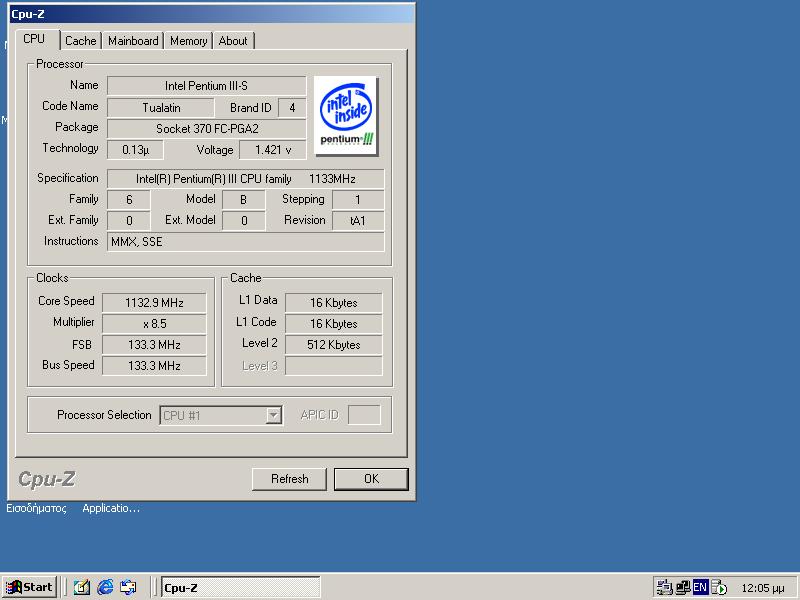Click the Ext. Model value 0

point(243,220)
